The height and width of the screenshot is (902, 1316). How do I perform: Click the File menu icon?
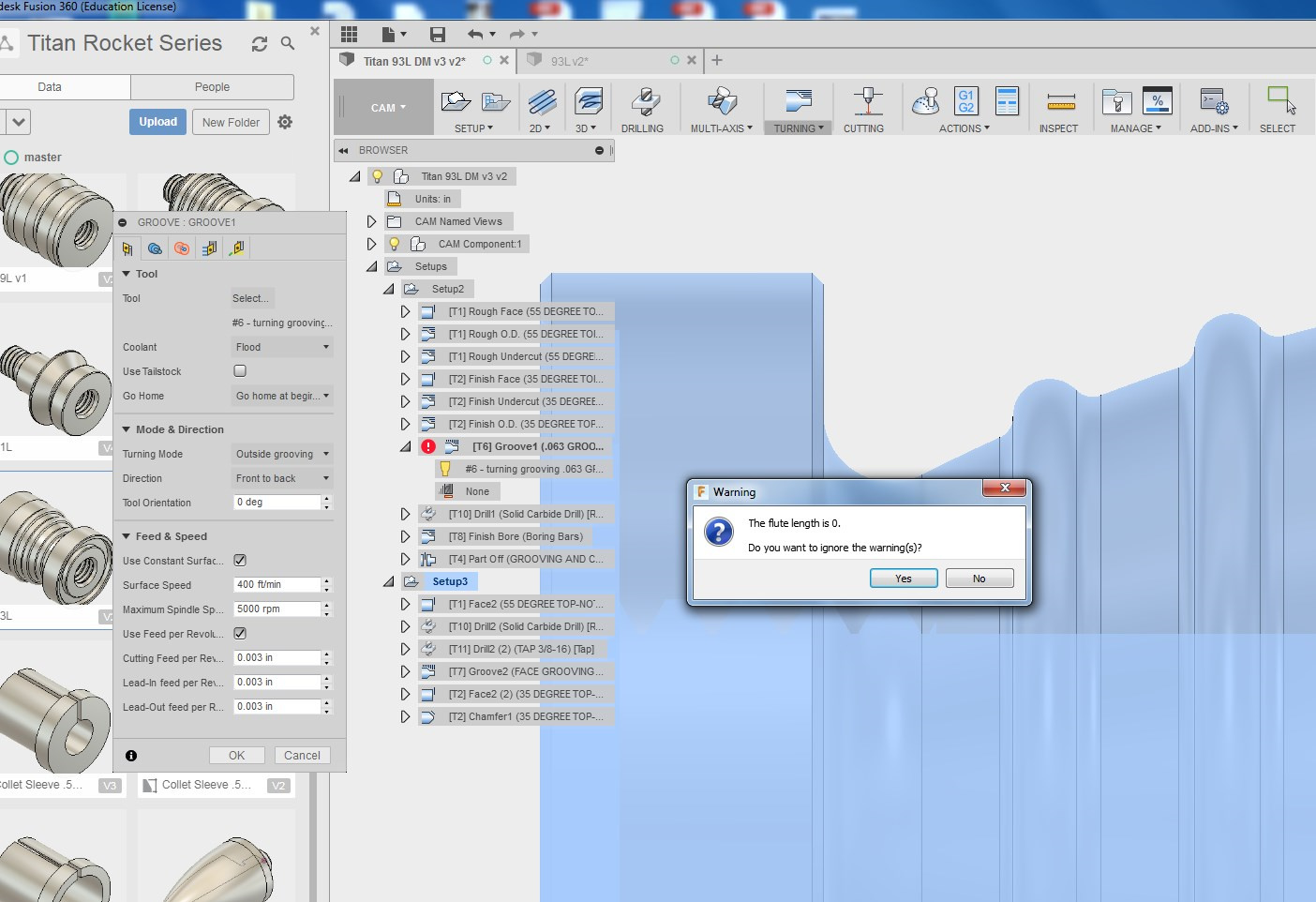point(388,35)
